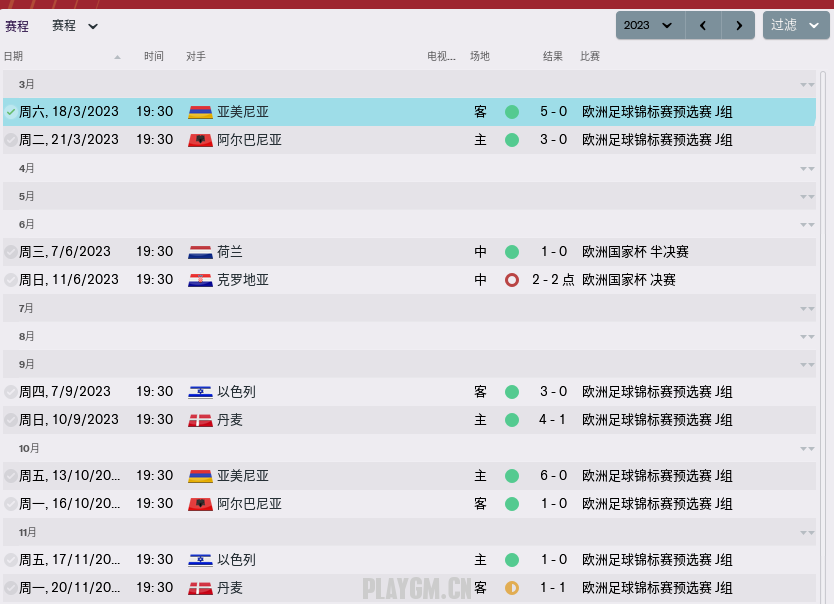Toggle checkmark for 21/3/2023 Albania match

[x=10, y=140]
